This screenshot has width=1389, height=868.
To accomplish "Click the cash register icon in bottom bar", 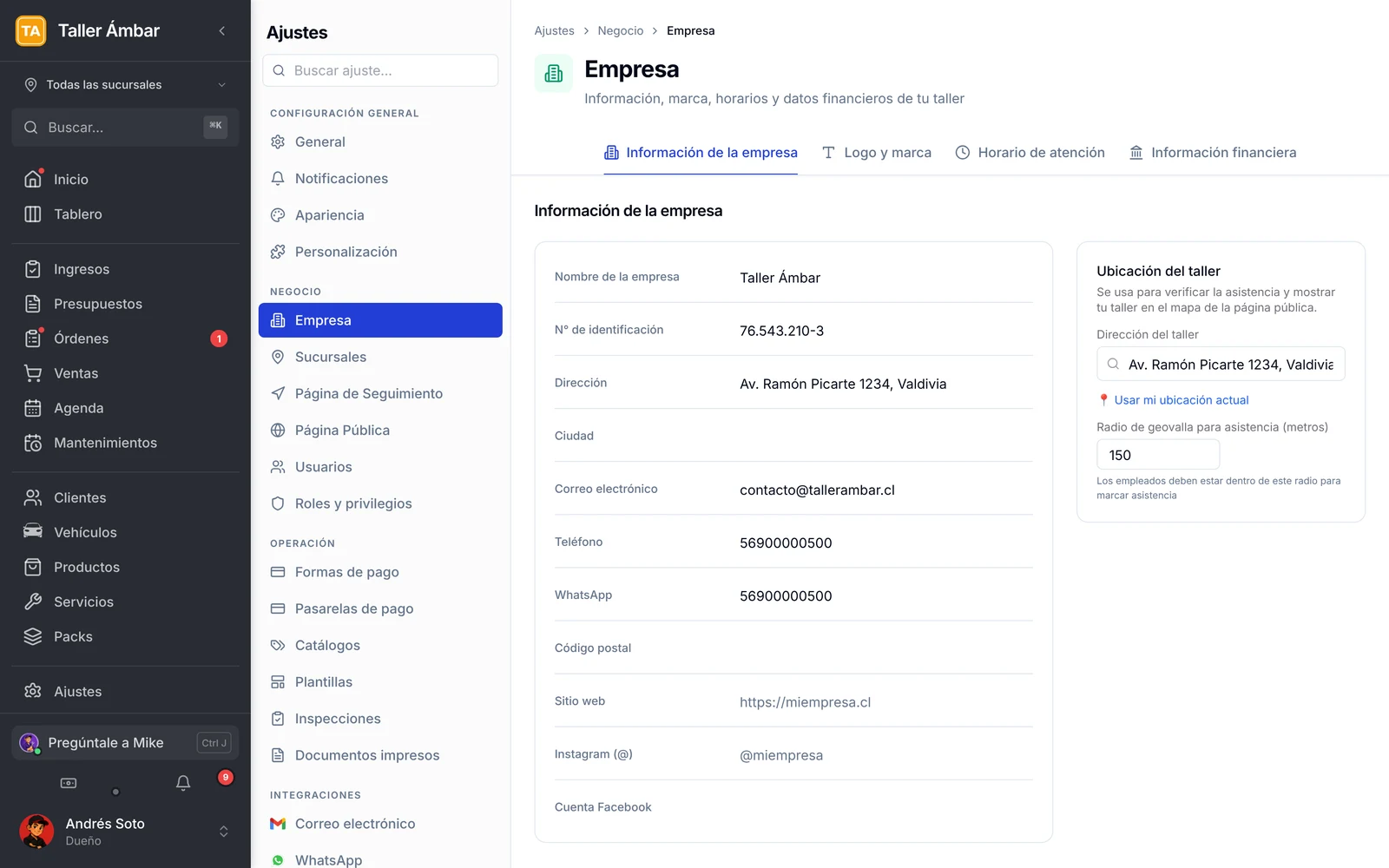I will tap(68, 783).
